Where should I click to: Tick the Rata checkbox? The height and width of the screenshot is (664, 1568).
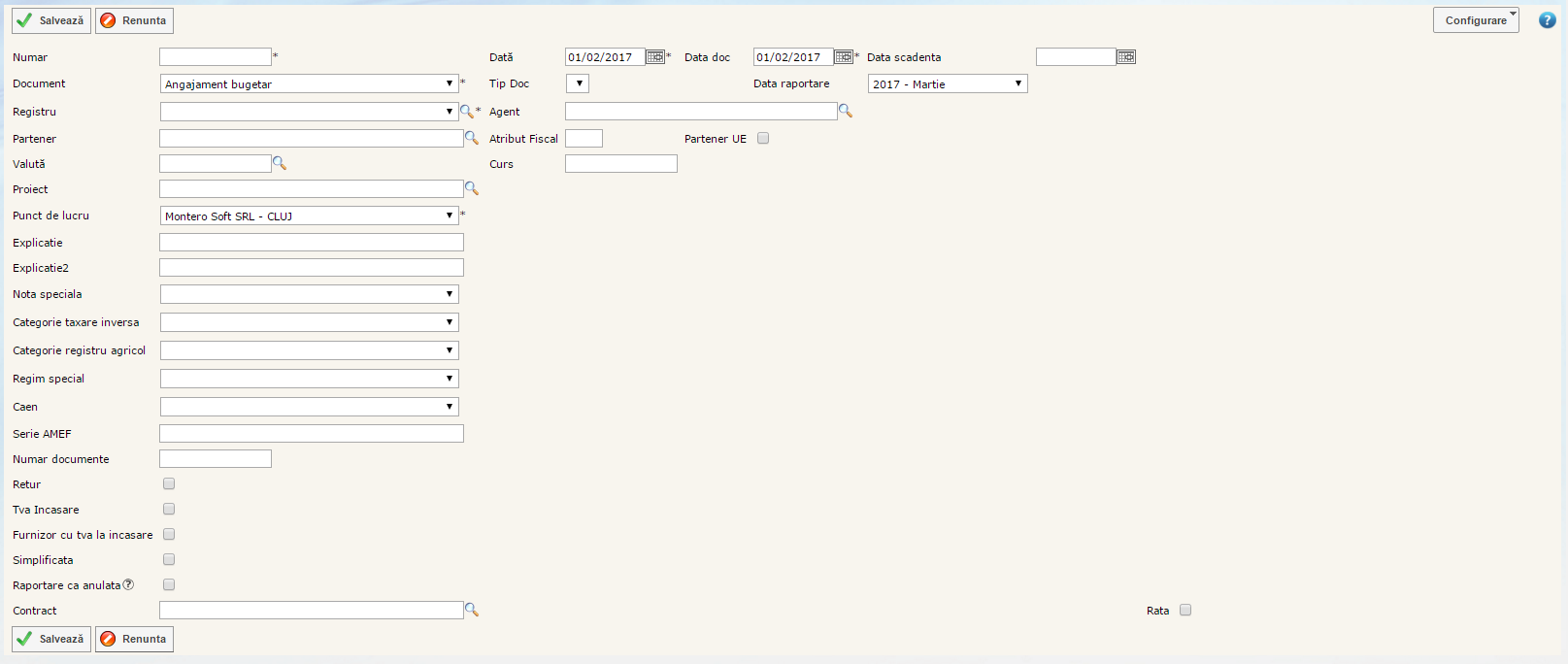click(1185, 610)
